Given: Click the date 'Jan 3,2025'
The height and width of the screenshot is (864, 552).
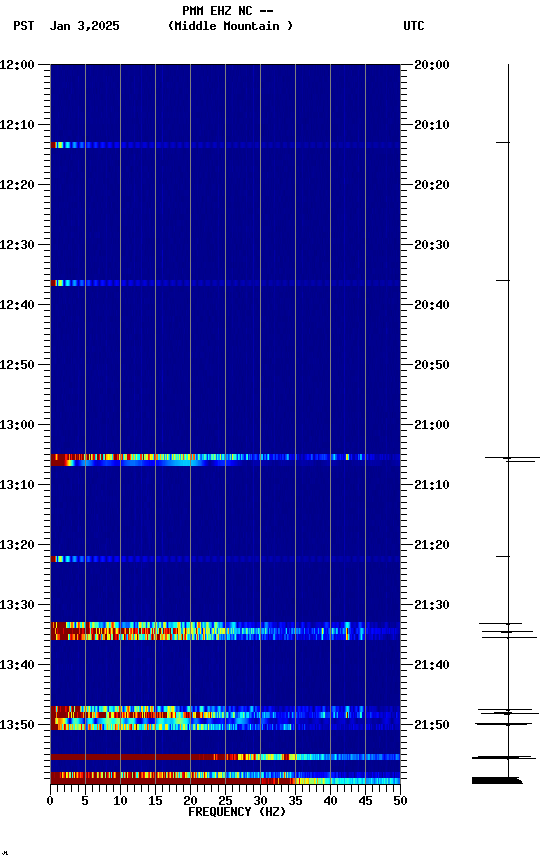Looking at the screenshot, I should (84, 26).
